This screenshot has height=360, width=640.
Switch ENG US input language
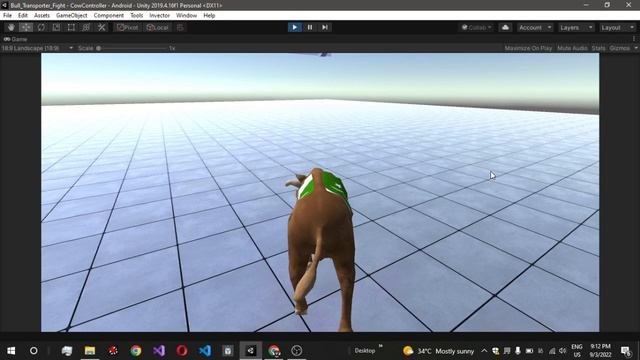(x=577, y=351)
